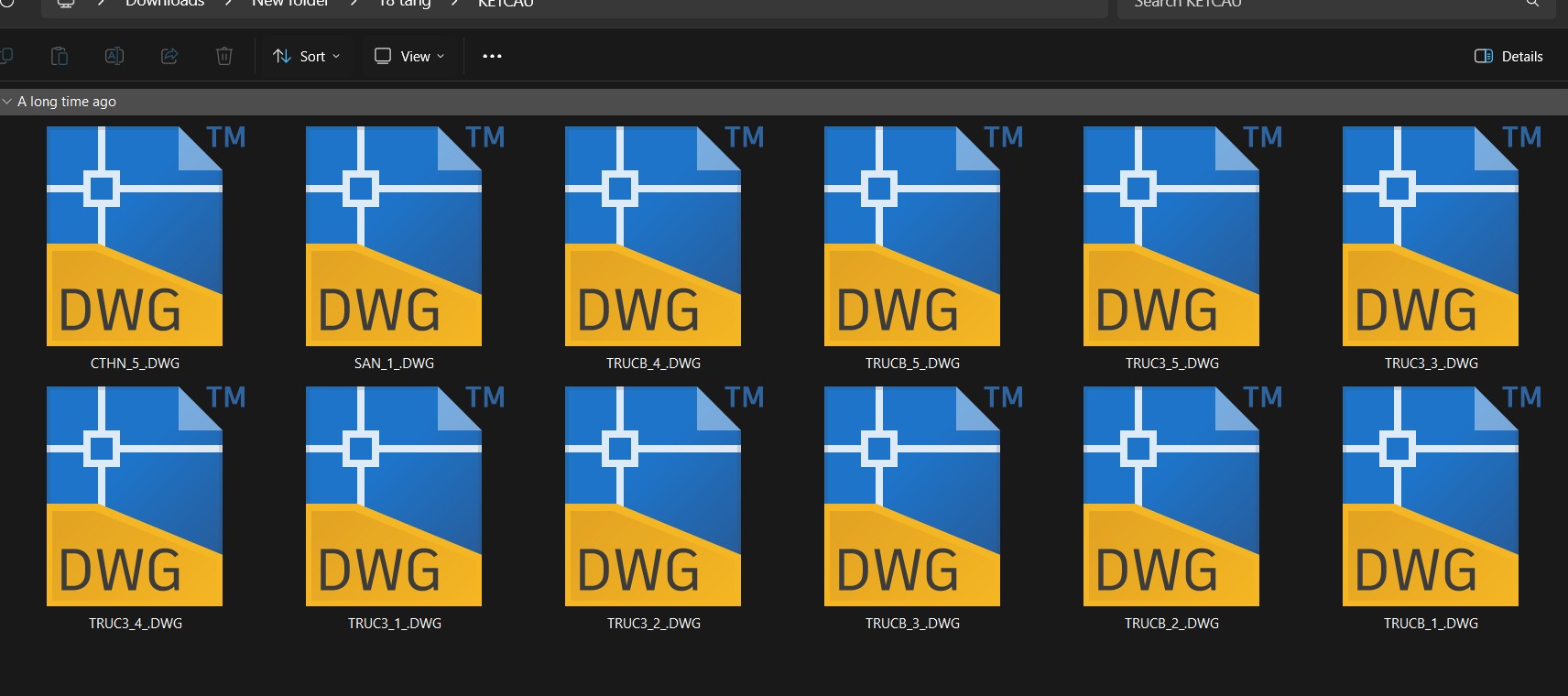Image resolution: width=1568 pixels, height=696 pixels.
Task: Click the Search KETCAU input field
Action: (x=1319, y=5)
